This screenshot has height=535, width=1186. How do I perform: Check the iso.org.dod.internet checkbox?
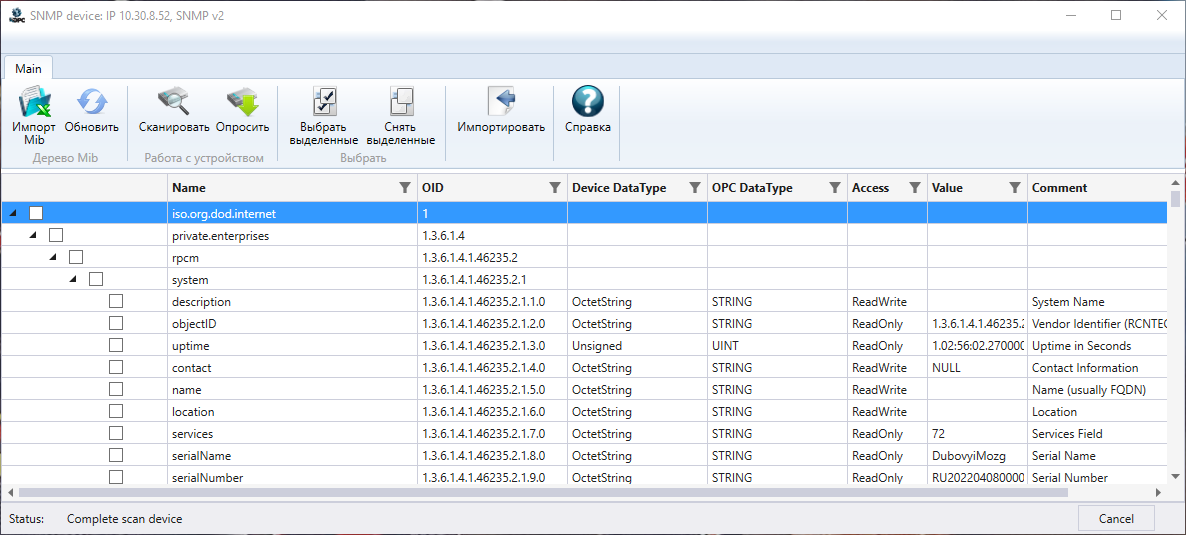36,213
